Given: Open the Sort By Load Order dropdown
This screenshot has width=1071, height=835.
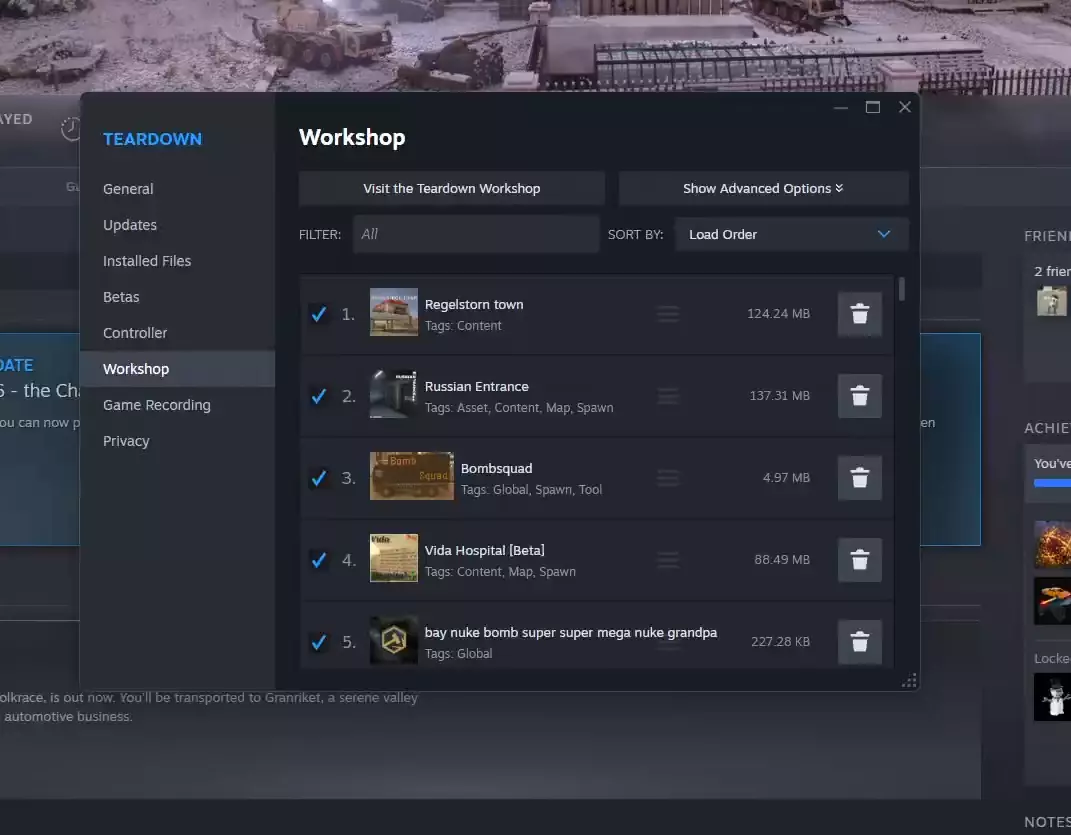Looking at the screenshot, I should pyautogui.click(x=792, y=234).
